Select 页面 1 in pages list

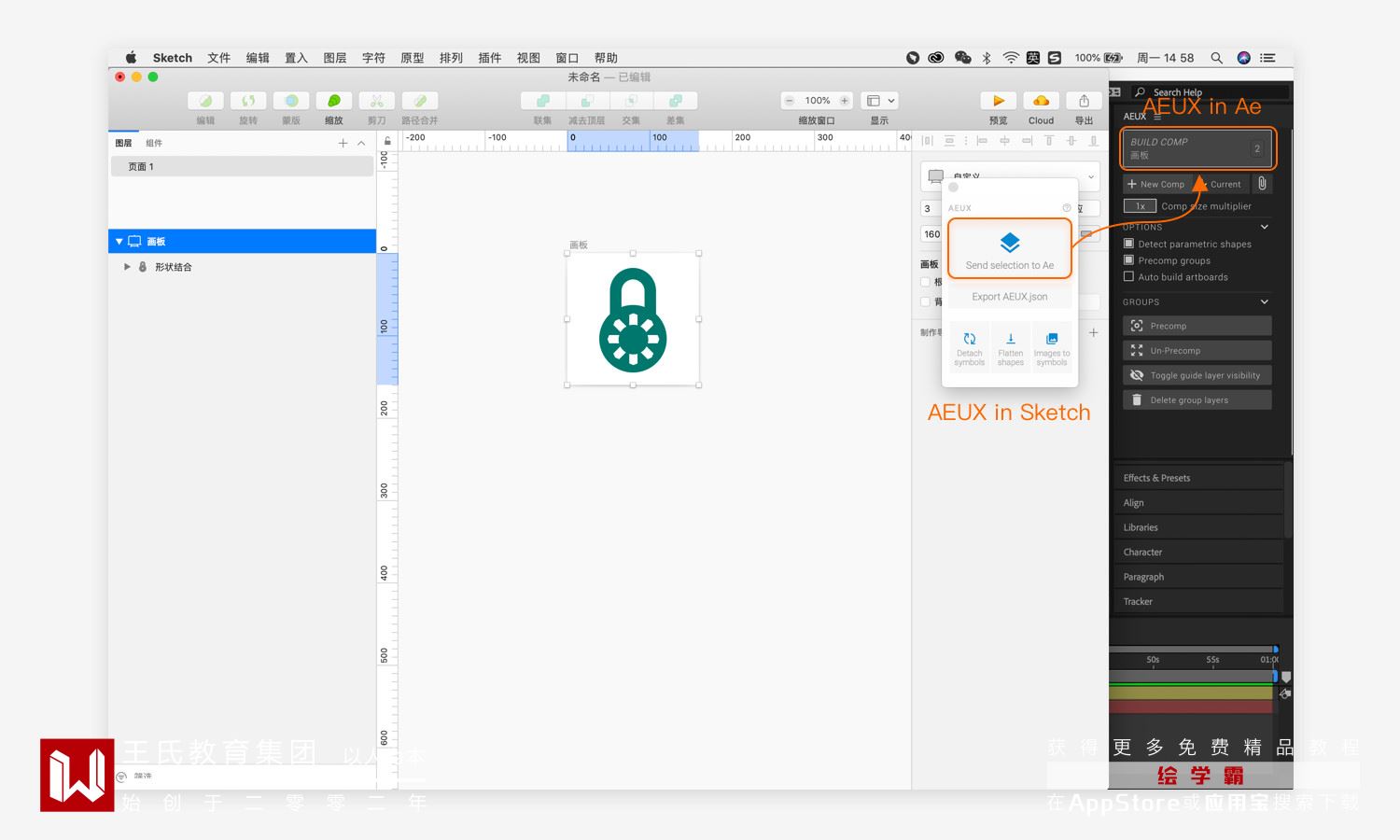point(242,166)
